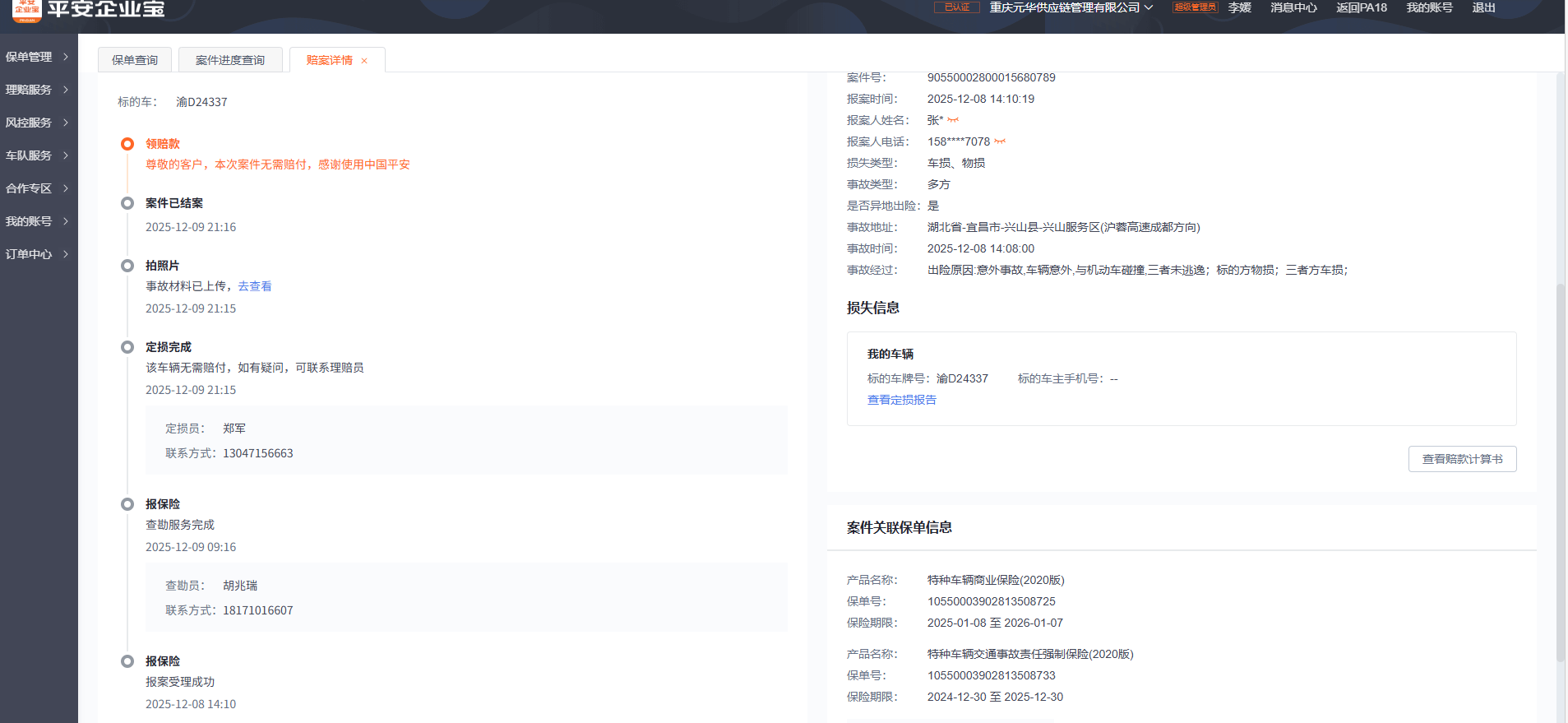Open company dropdown 重庆元华供应链管理有限公司

pos(1071,7)
